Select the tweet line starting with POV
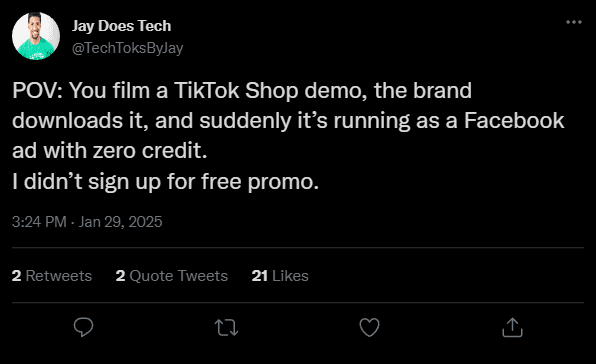 pos(242,90)
